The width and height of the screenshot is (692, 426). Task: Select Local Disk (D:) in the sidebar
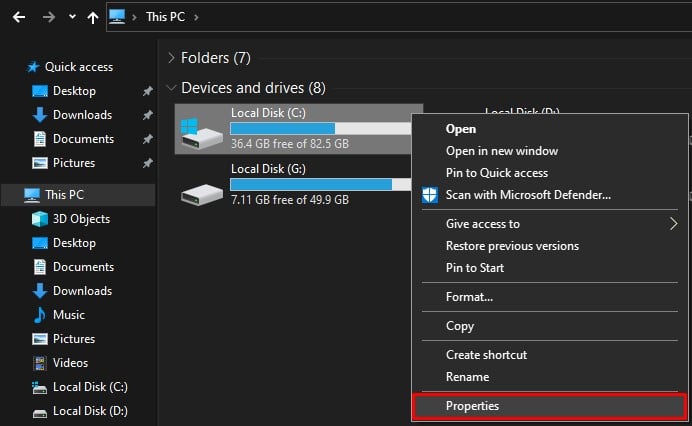89,411
